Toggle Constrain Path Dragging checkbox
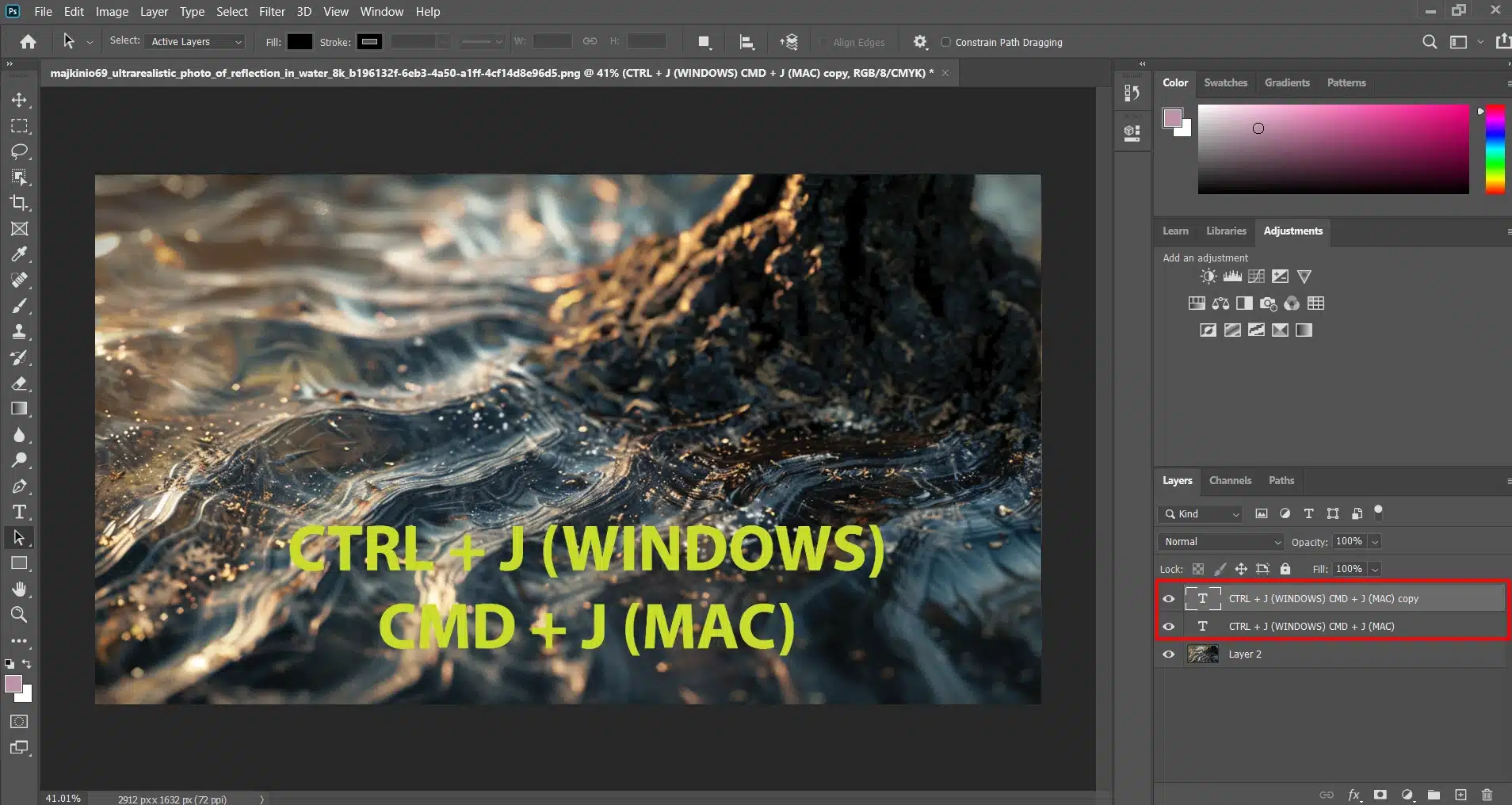Viewport: 1512px width, 805px height. point(945,42)
